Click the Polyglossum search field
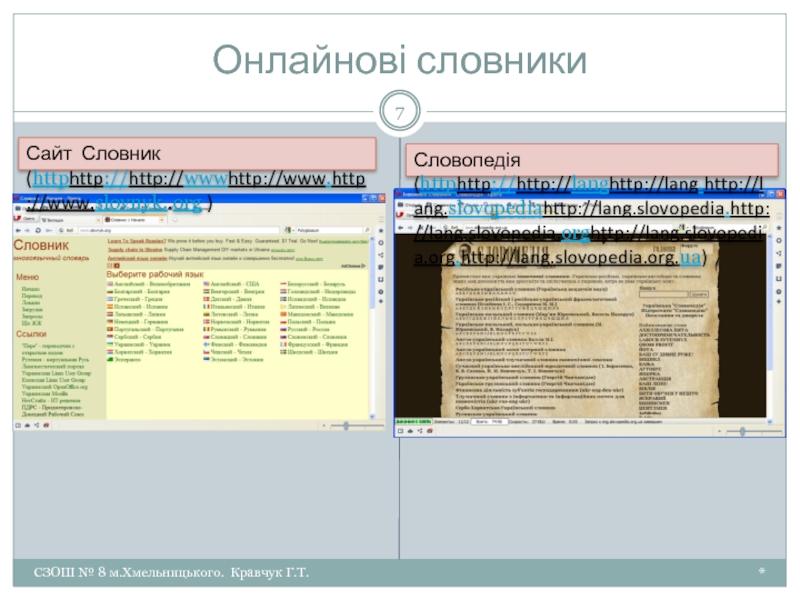 pos(329,231)
